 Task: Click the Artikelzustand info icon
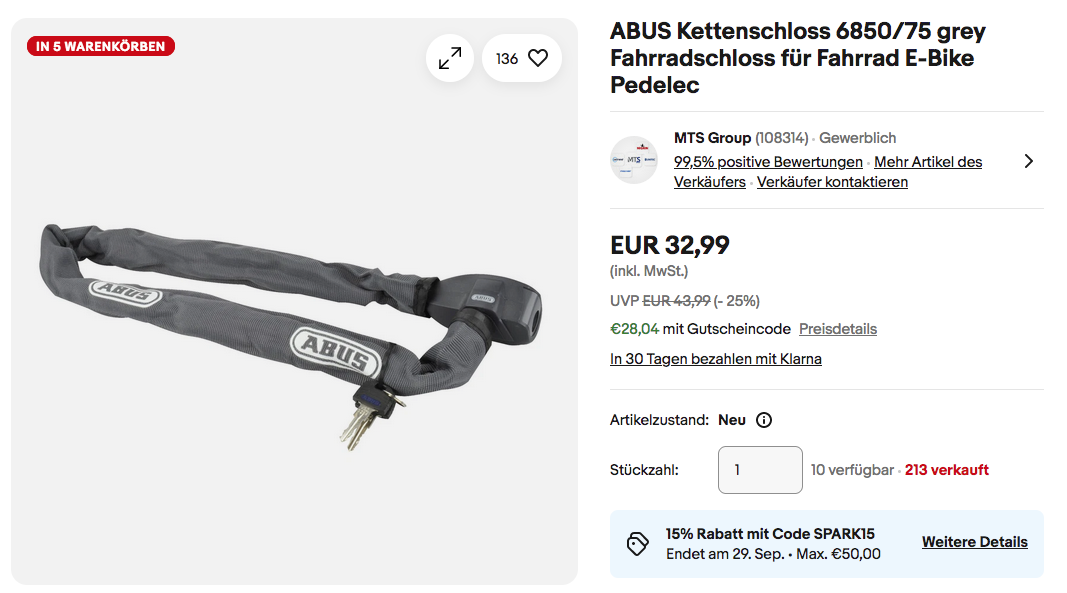click(764, 420)
